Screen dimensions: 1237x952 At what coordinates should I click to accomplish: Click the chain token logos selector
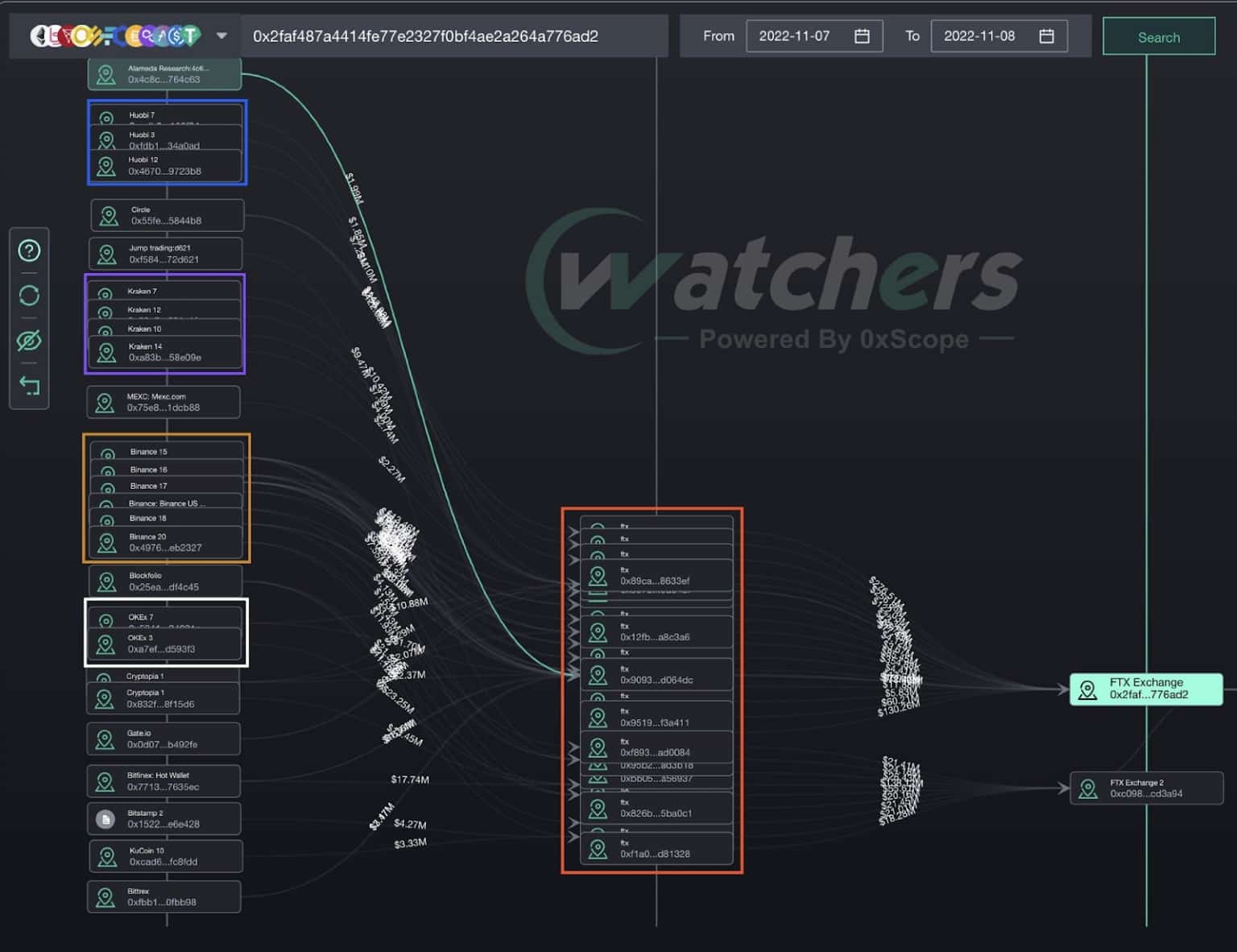115,36
